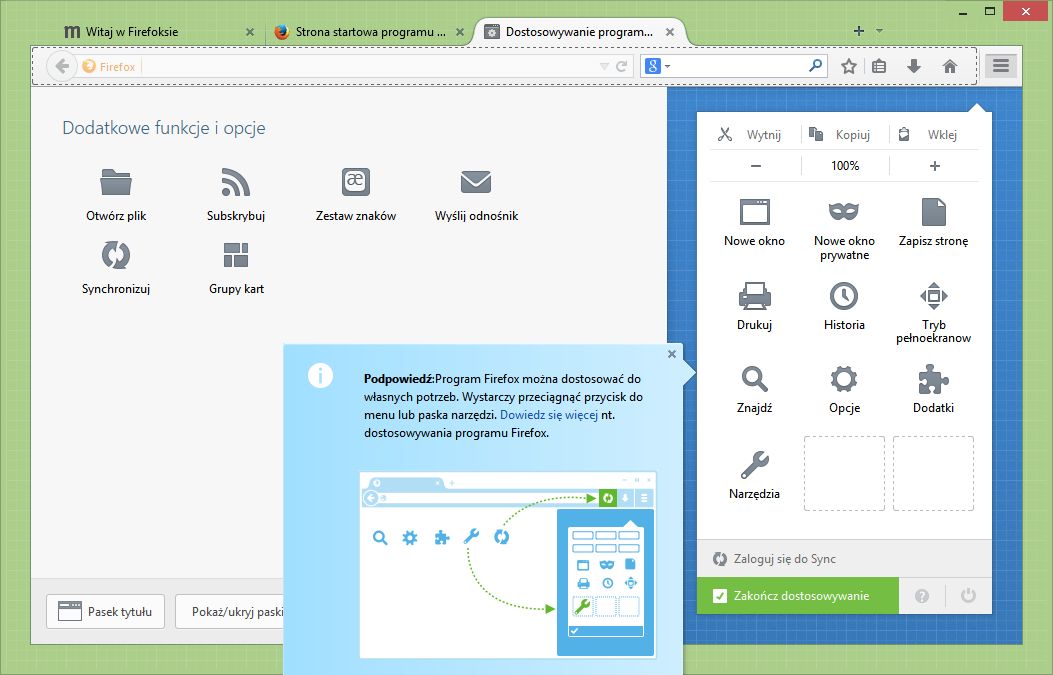Reset zoom by clicking 100%
The height and width of the screenshot is (675, 1053).
click(x=845, y=166)
